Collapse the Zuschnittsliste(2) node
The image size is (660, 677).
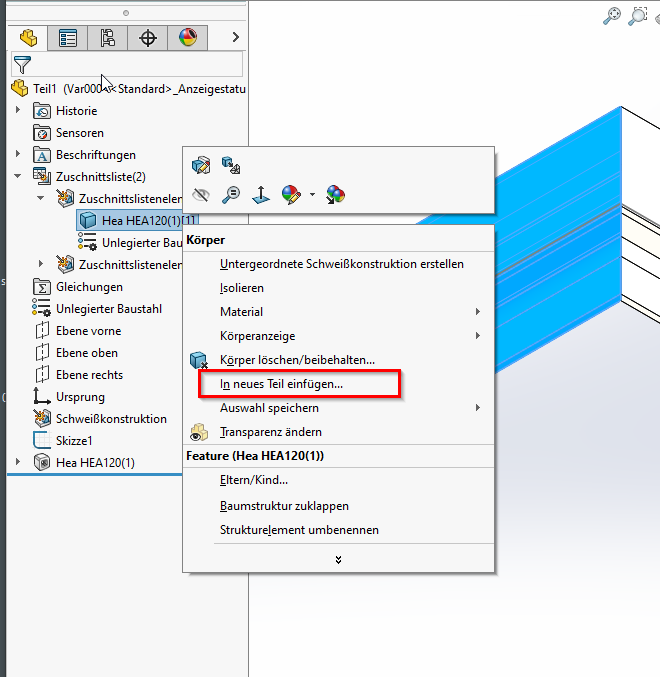[x=18, y=176]
